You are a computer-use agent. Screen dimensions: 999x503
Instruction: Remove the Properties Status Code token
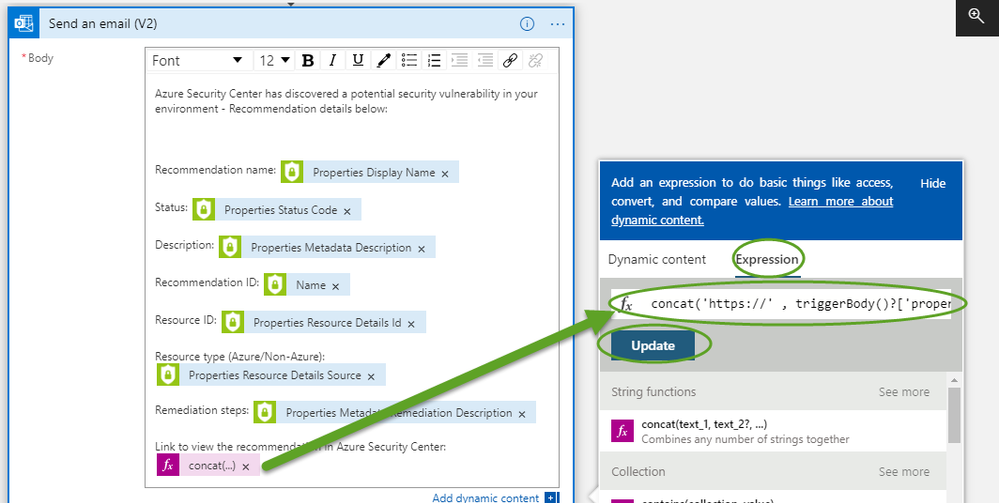347,211
